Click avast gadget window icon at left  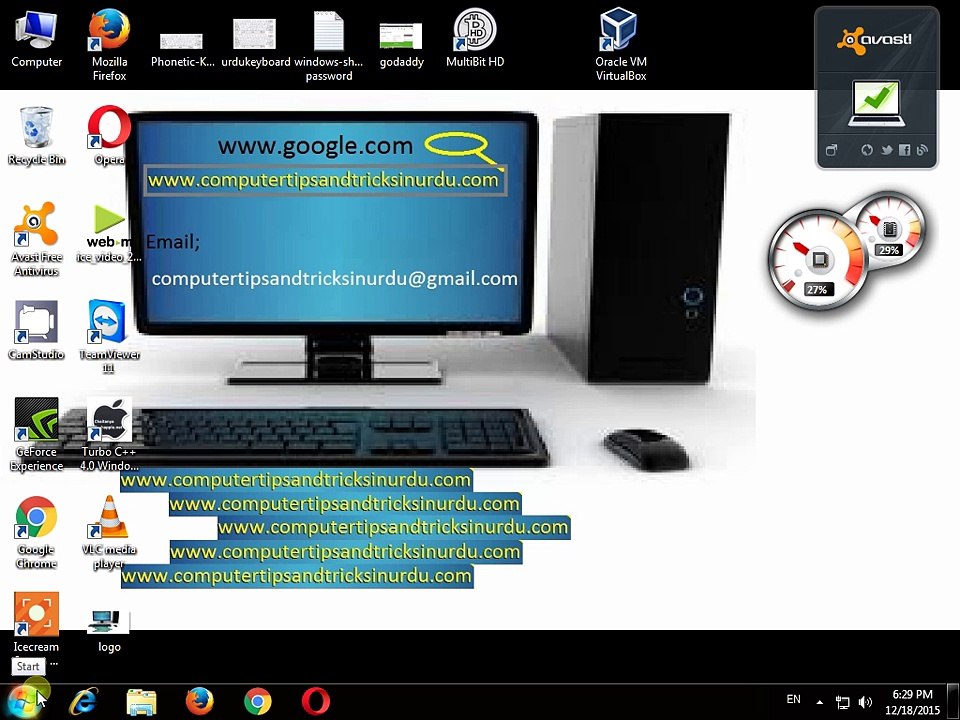[x=831, y=150]
